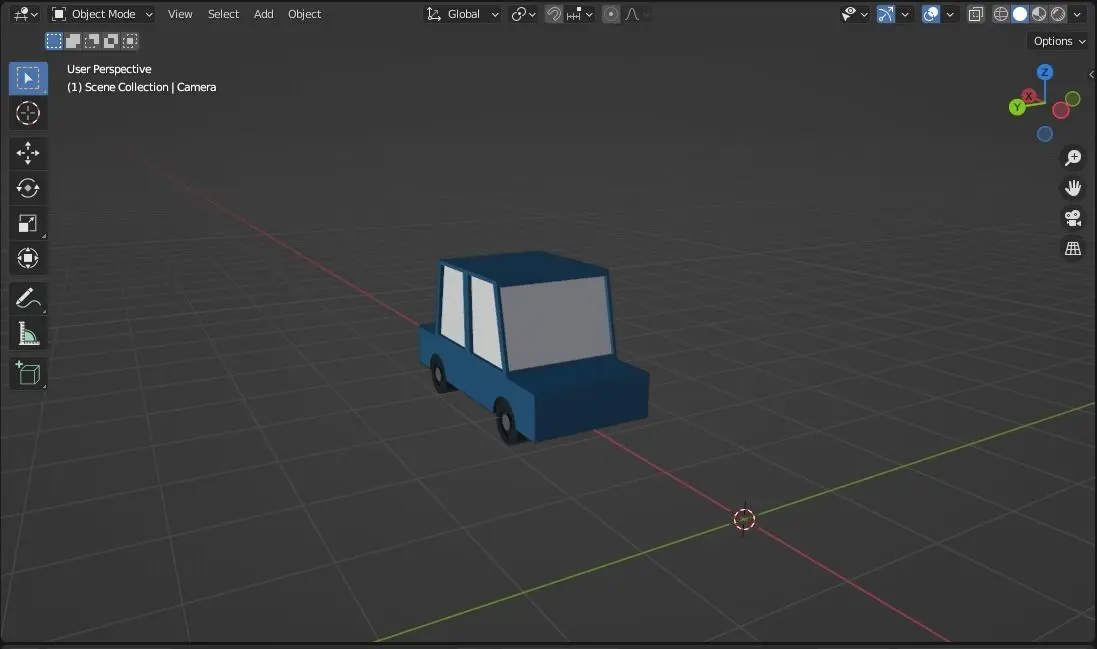Open proportional editing falloff dropdown
This screenshot has width=1097, height=649.
coord(636,14)
